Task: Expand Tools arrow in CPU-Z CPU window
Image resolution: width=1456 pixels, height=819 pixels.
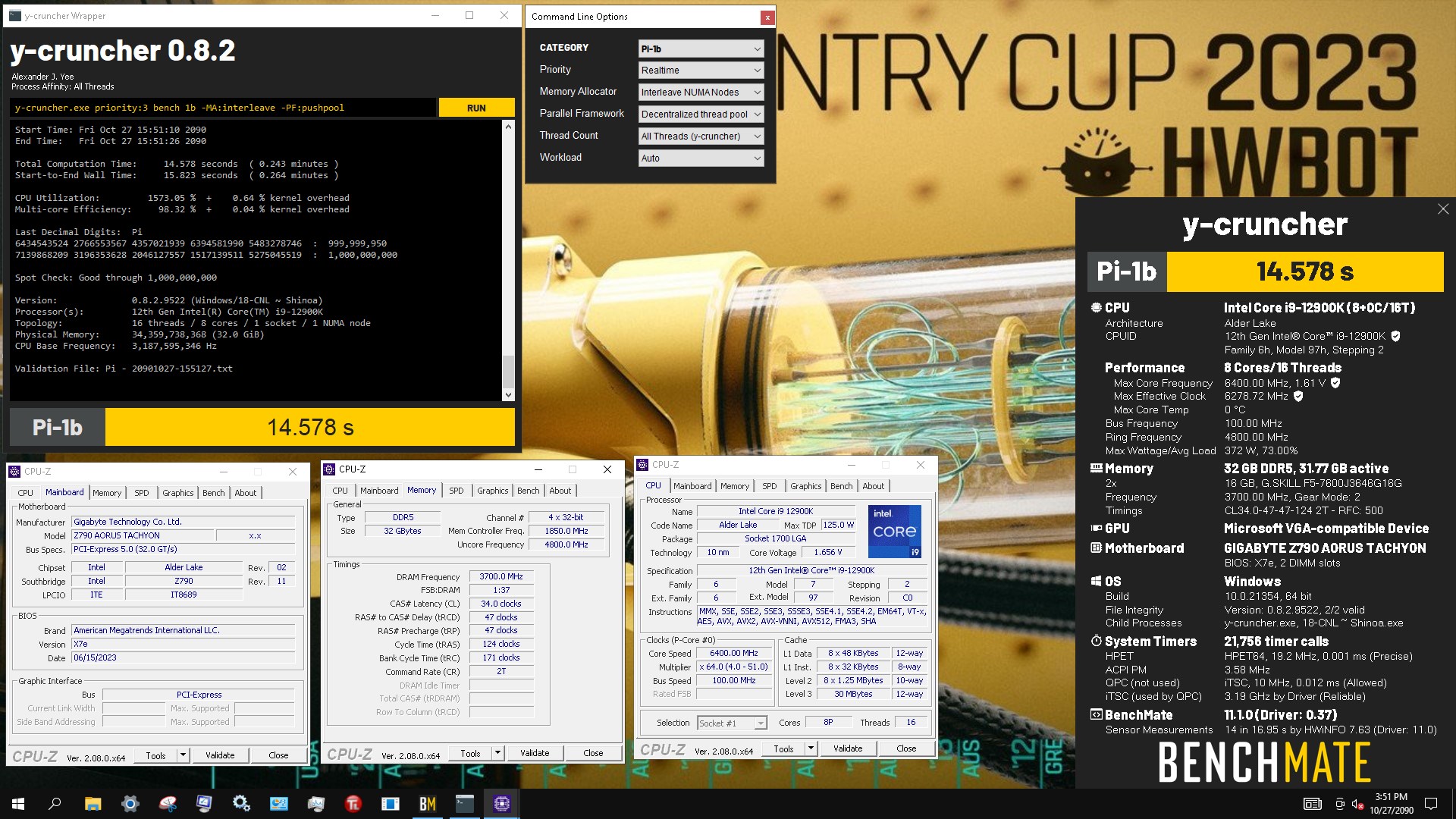Action: [811, 748]
